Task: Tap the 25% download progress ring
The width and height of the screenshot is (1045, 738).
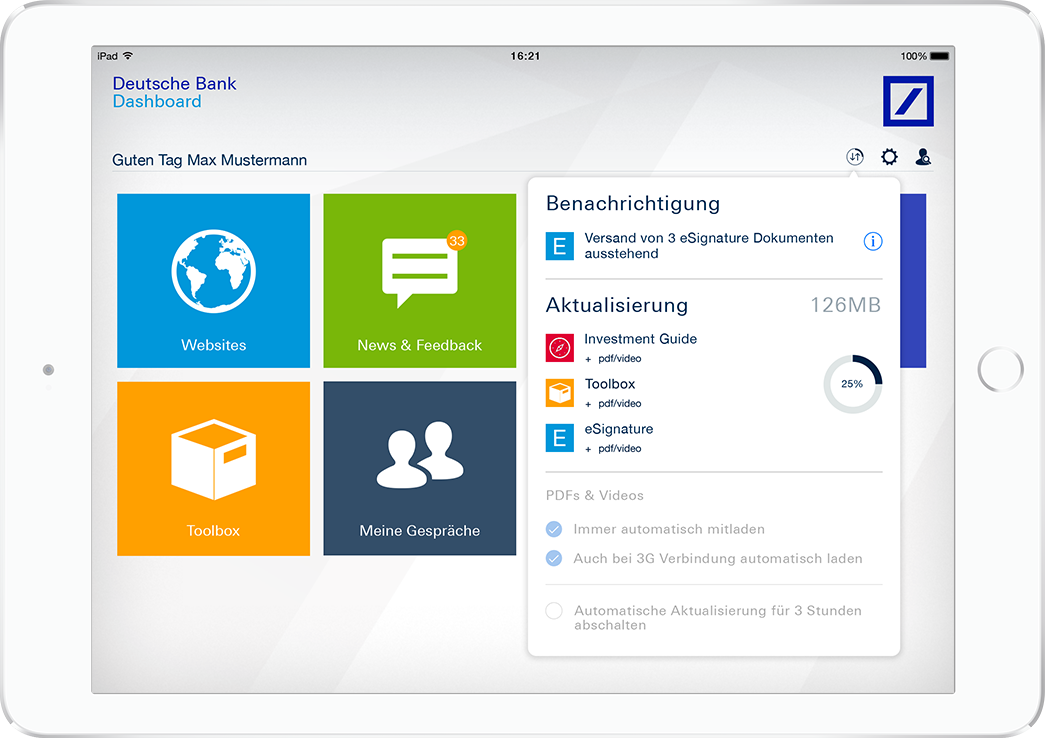Action: pyautogui.click(x=852, y=384)
